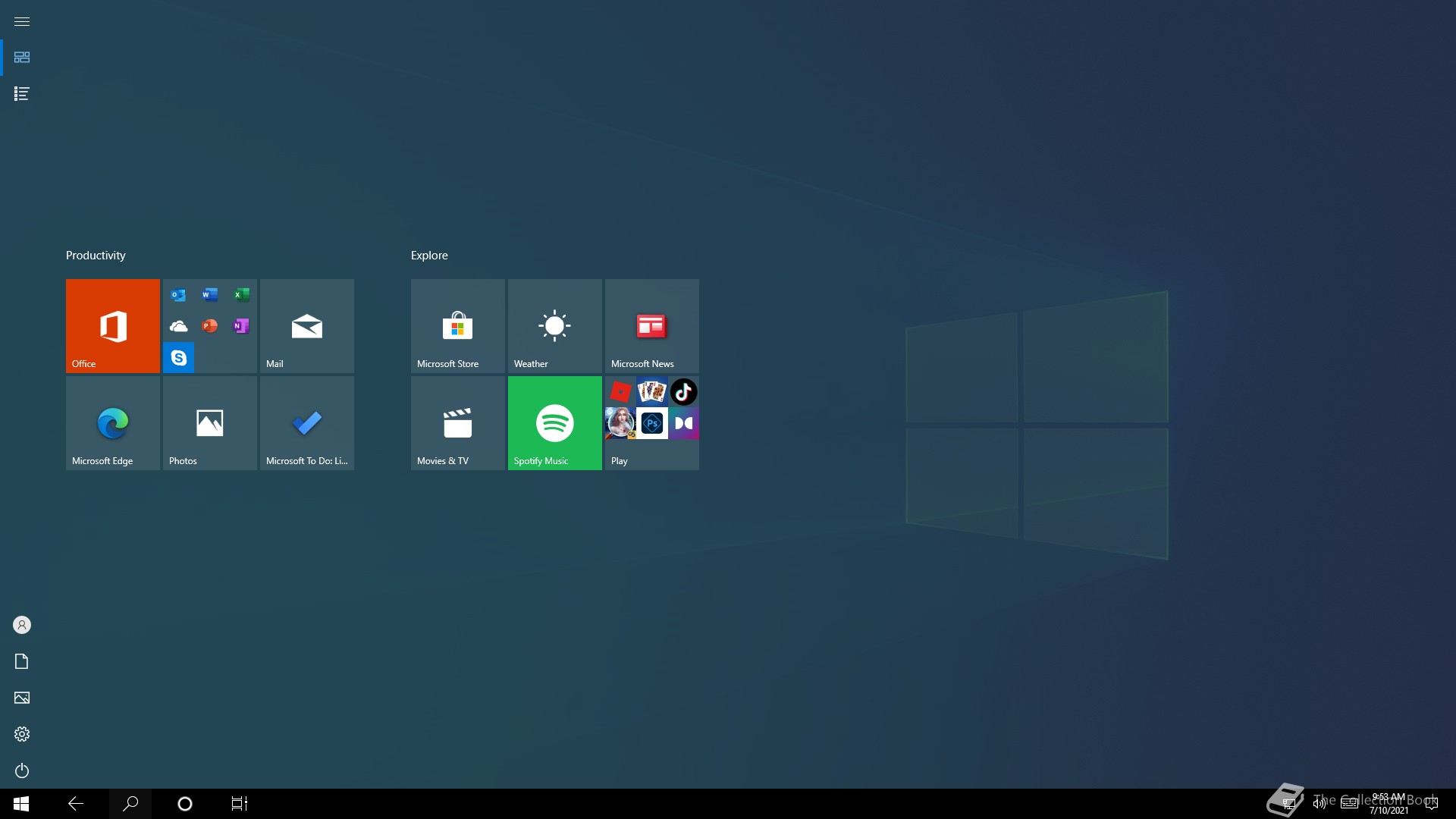Launch Outlook from the Office folder tile
This screenshot has width=1456, height=819.
tap(178, 295)
